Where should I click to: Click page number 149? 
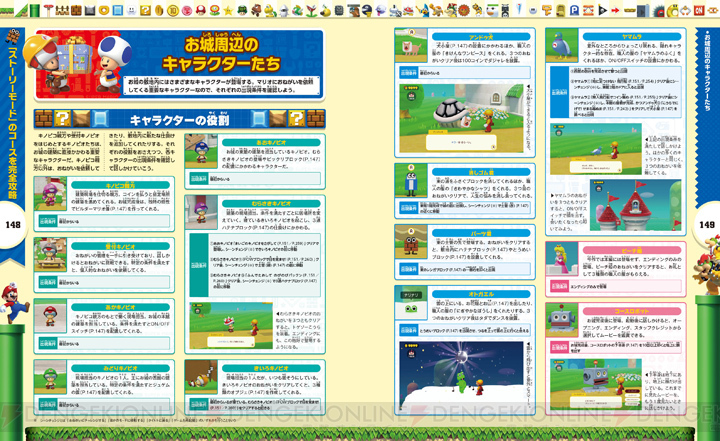coord(707,225)
